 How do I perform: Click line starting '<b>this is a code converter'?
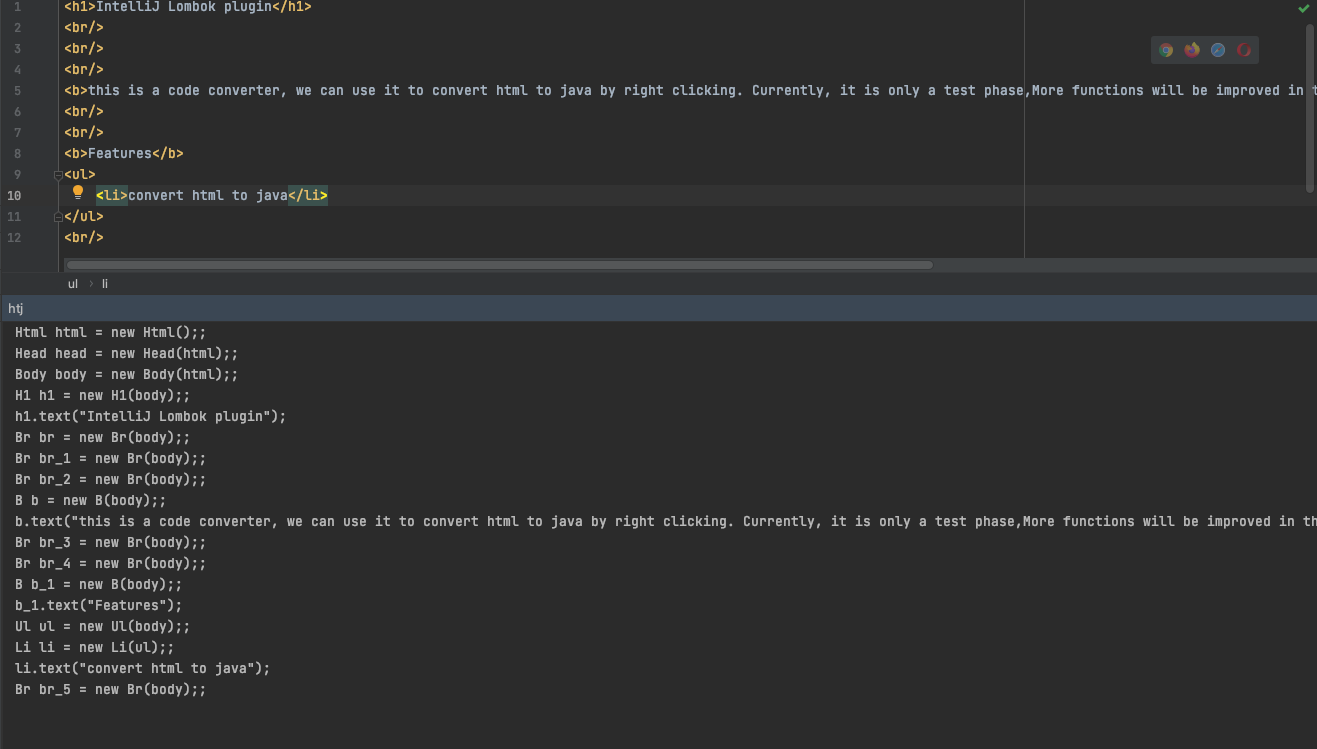(690, 91)
